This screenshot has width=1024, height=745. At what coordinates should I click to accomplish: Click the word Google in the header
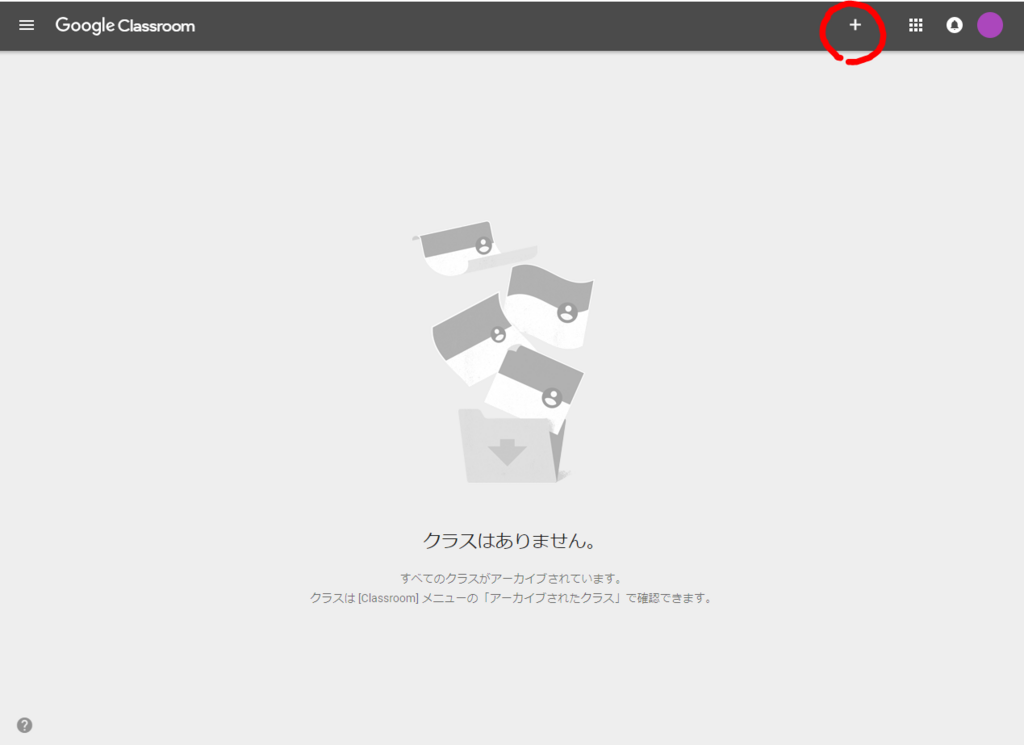pos(85,25)
